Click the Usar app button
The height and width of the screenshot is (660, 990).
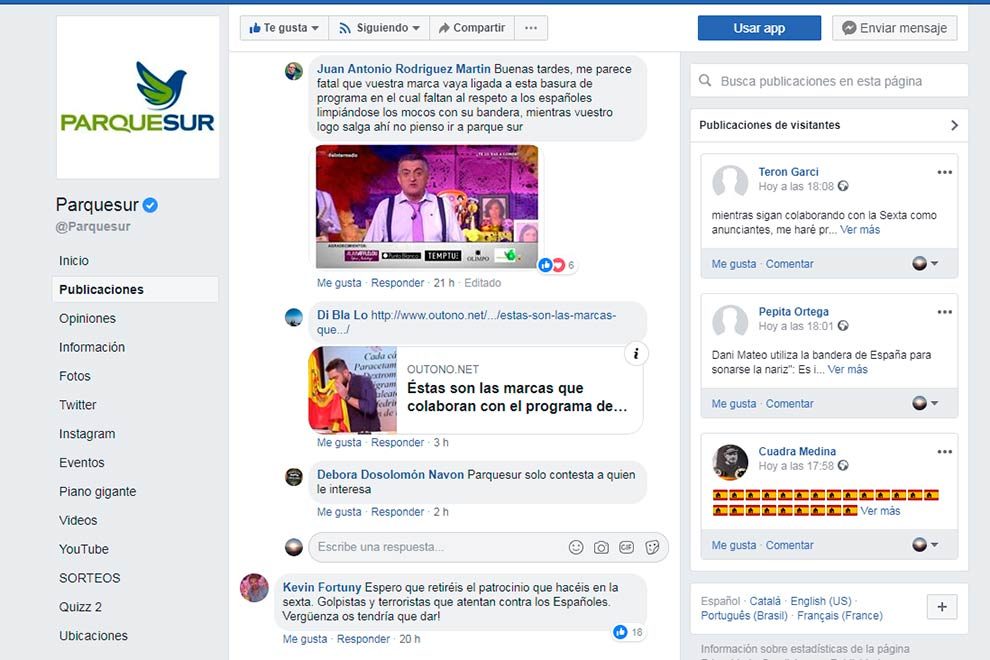(760, 28)
